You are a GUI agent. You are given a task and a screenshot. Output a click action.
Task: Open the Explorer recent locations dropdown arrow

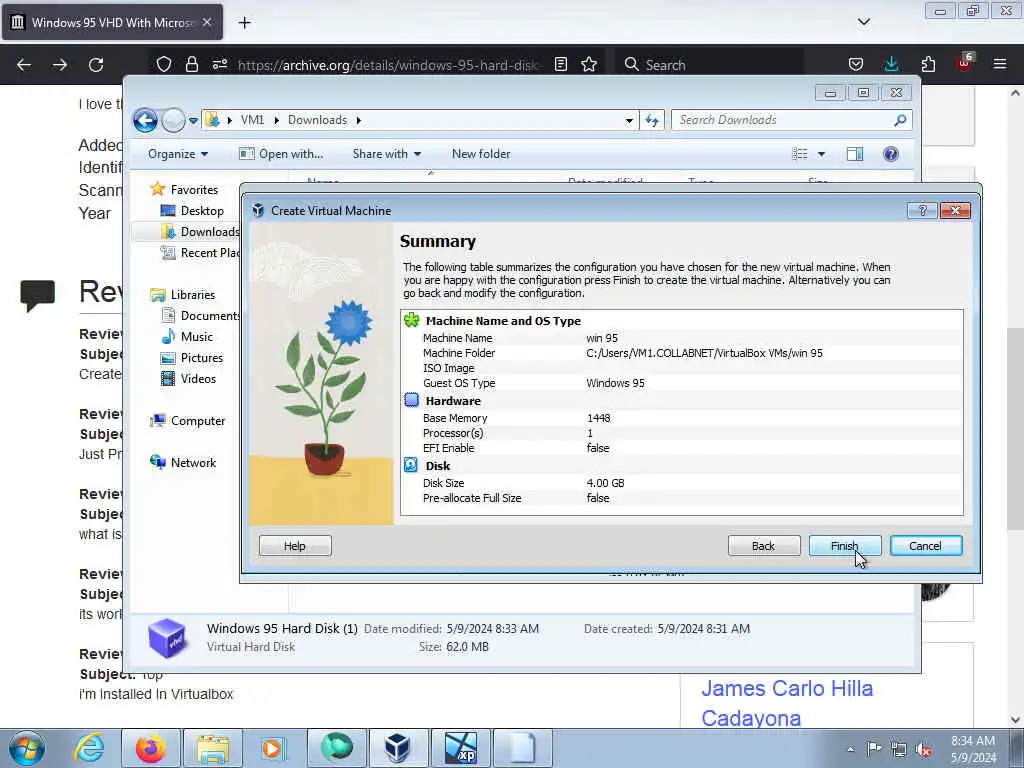[193, 120]
